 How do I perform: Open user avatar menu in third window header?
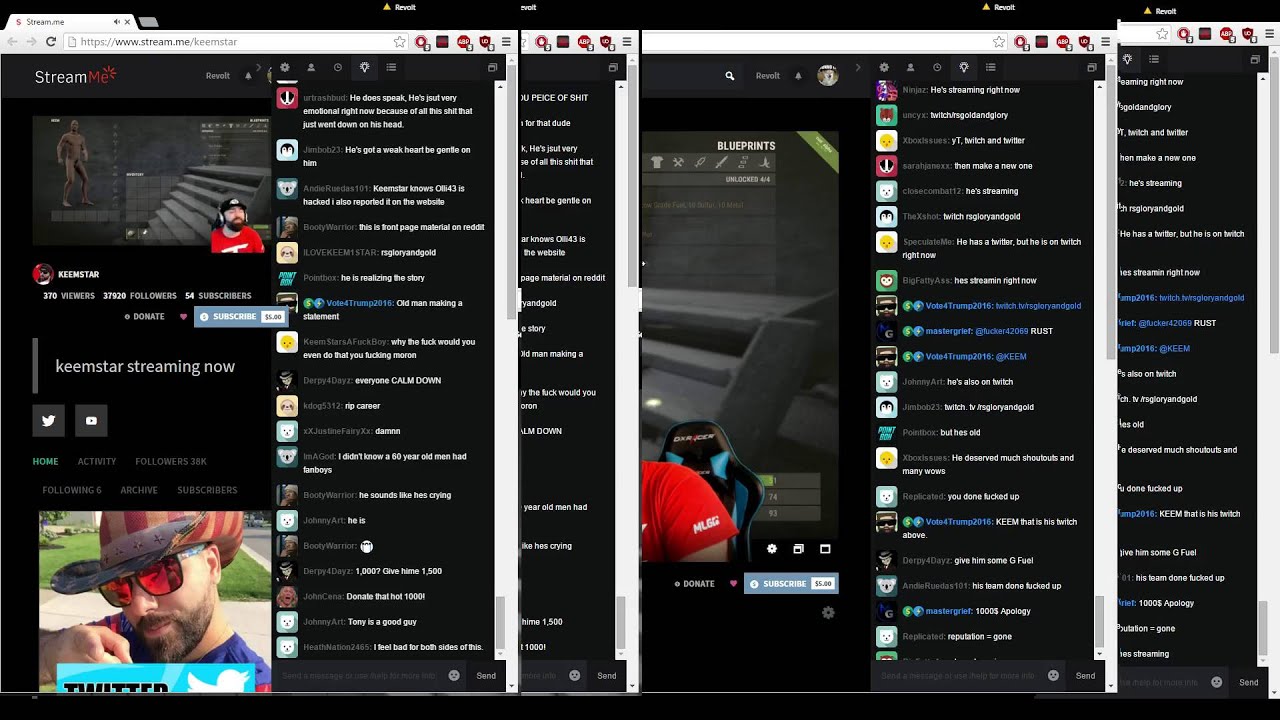[827, 76]
